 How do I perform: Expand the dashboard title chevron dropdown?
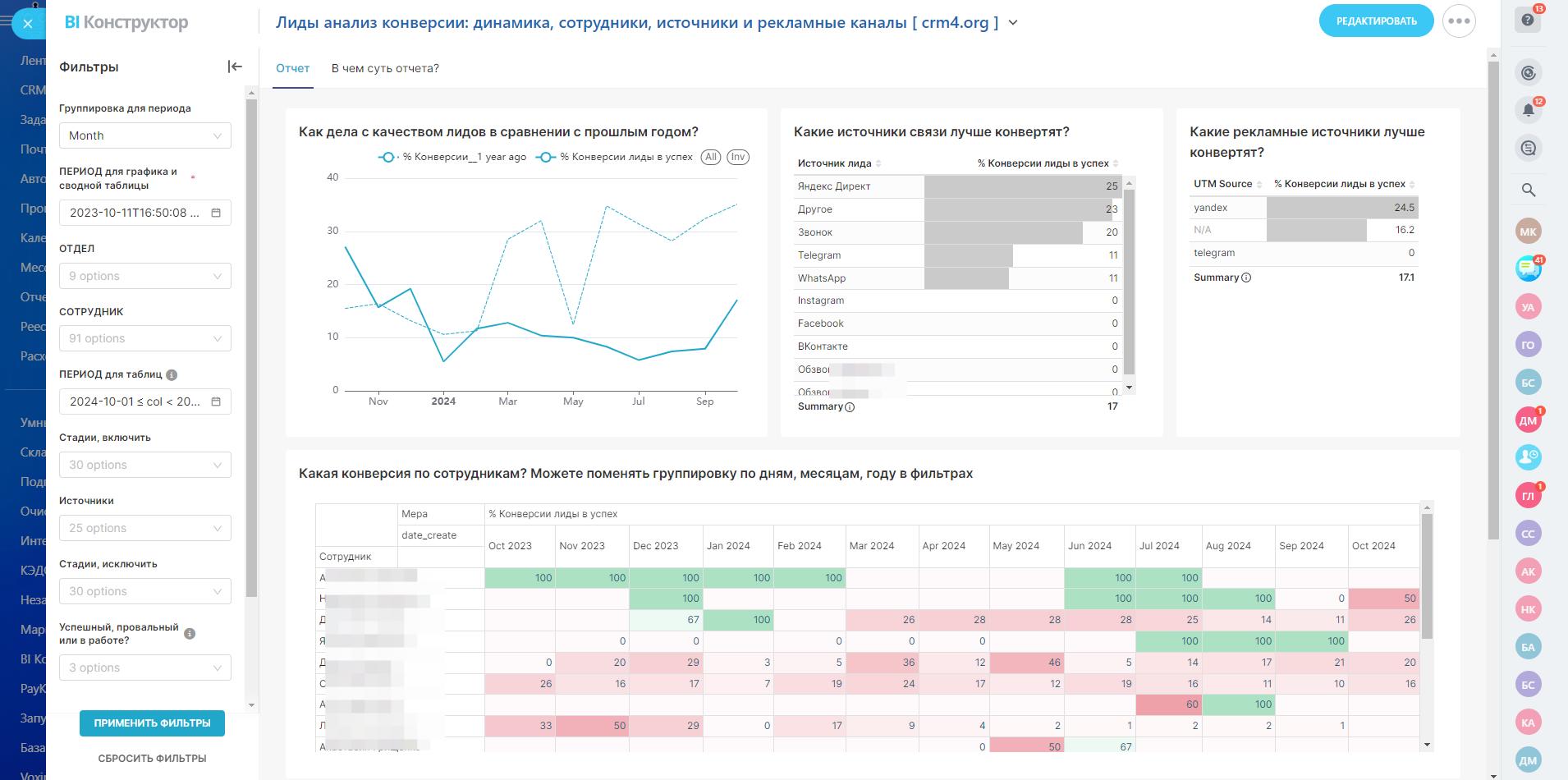coord(1013,23)
